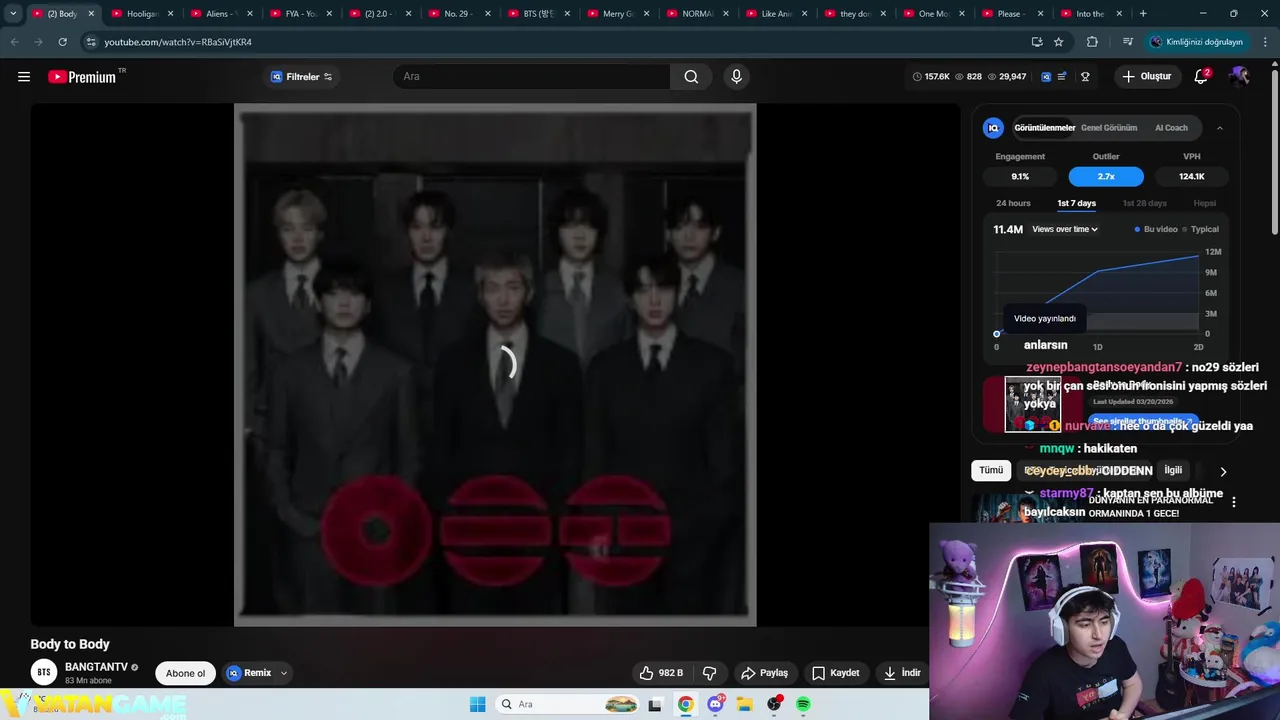Select the VPH 124.1K metric pill
This screenshot has width=1280, height=720.
(x=1192, y=176)
